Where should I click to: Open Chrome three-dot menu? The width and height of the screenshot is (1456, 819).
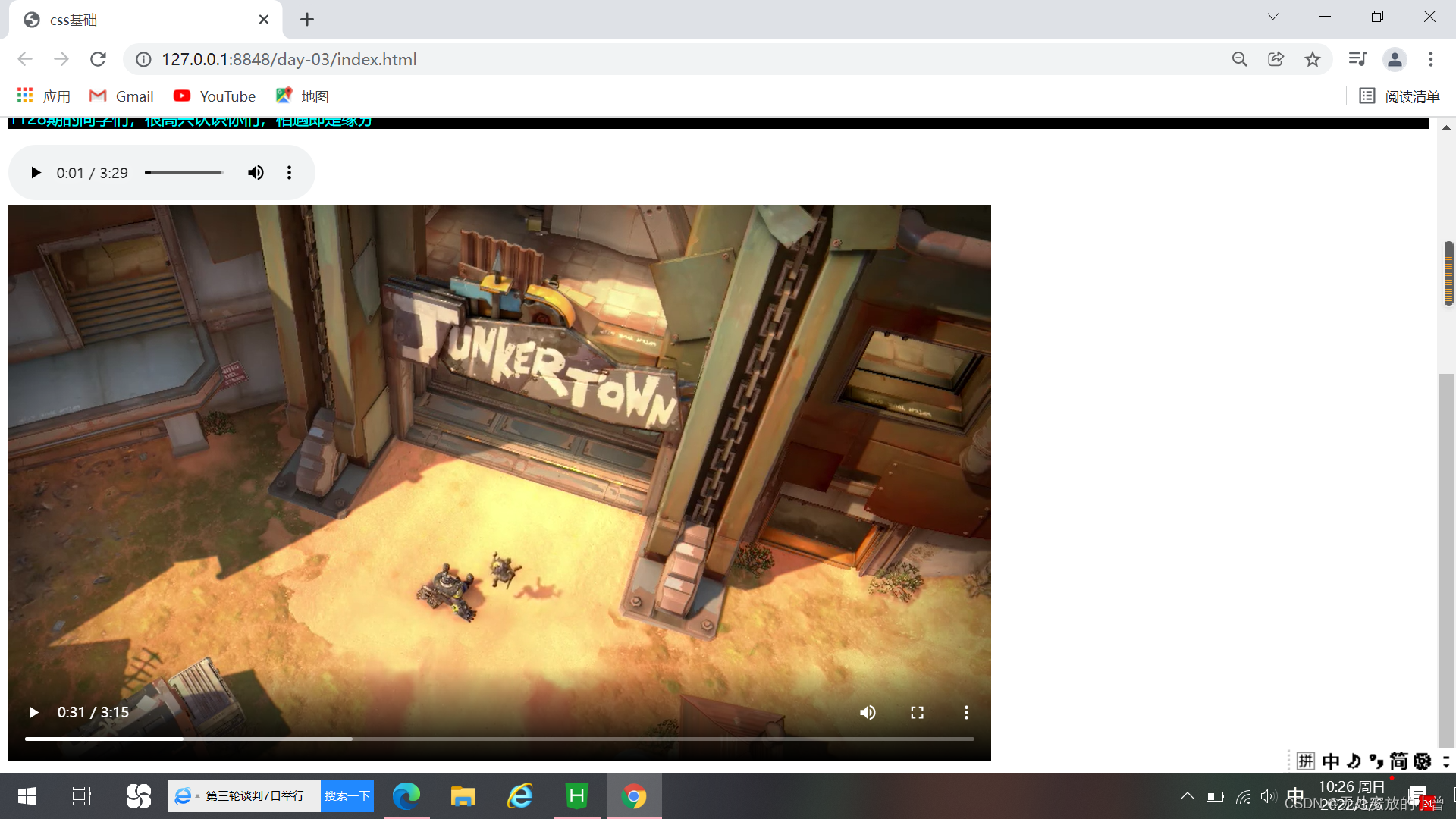1431,59
